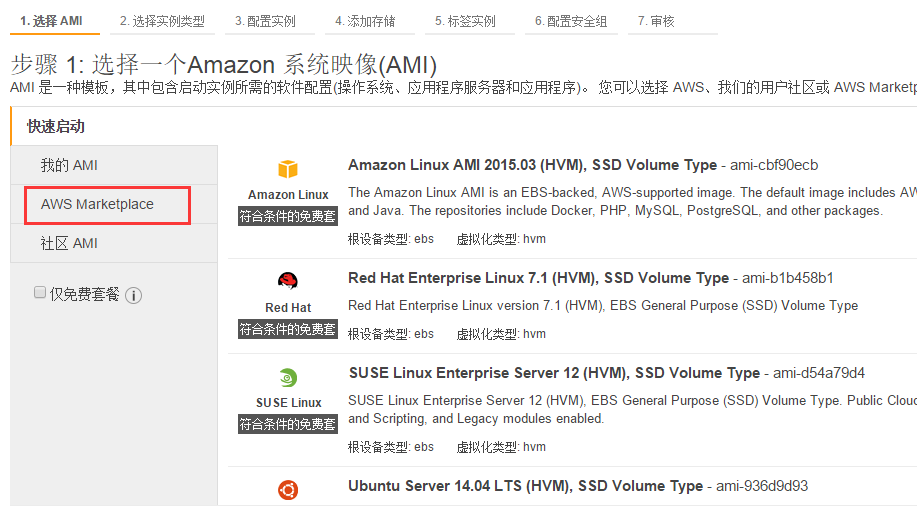This screenshot has width=917, height=519.
Task: Click 虚拟化类型: hvm in SUSE Linux row
Action: 501,448
